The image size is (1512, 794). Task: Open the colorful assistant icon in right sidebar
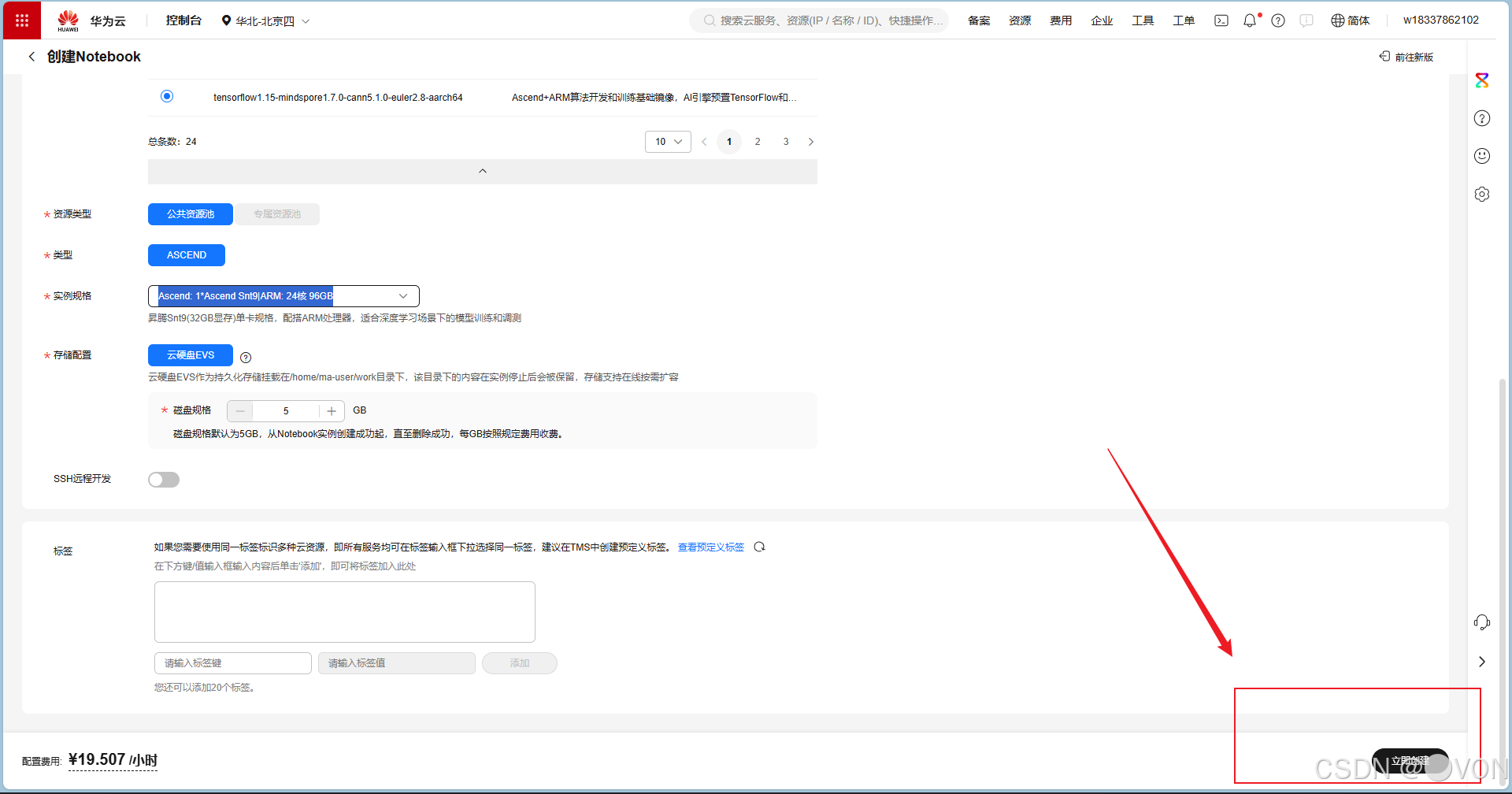(1482, 80)
